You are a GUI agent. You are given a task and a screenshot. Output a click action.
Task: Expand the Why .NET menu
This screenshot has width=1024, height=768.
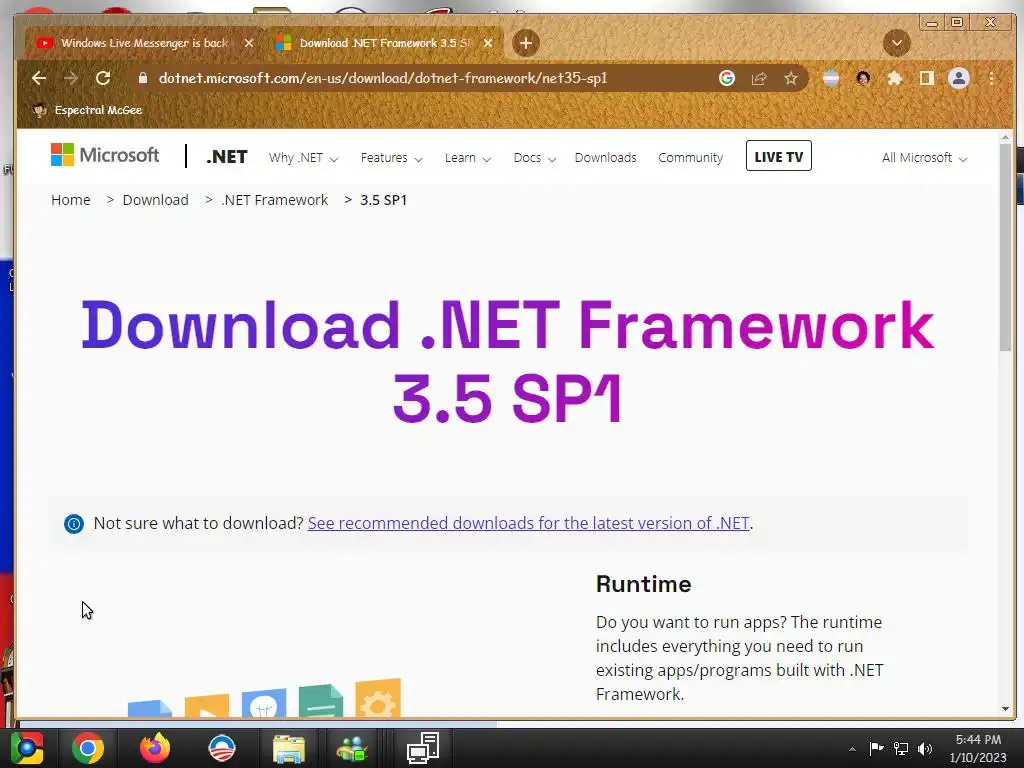303,158
